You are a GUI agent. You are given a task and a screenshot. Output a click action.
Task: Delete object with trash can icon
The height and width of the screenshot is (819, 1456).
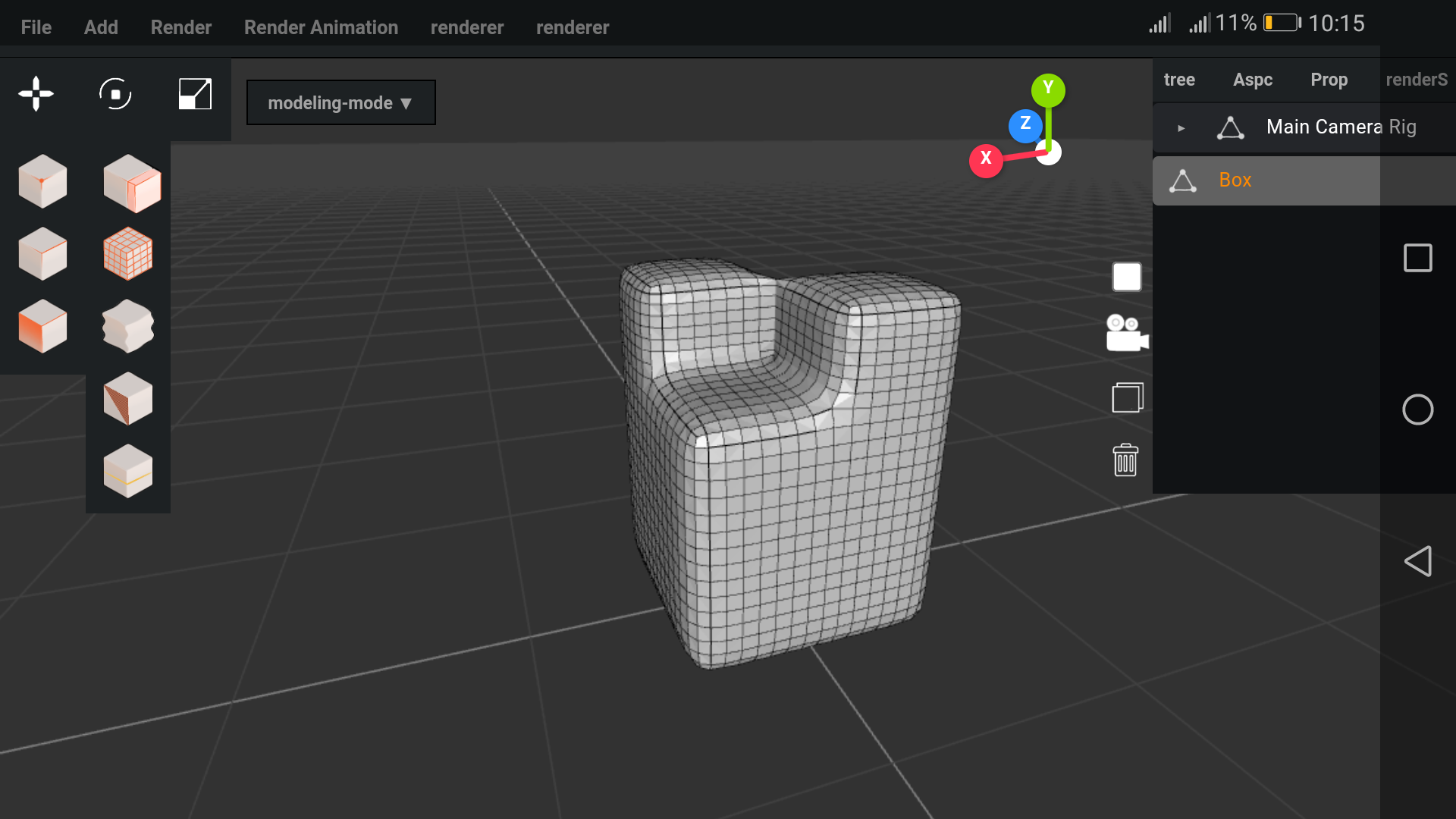[1125, 460]
